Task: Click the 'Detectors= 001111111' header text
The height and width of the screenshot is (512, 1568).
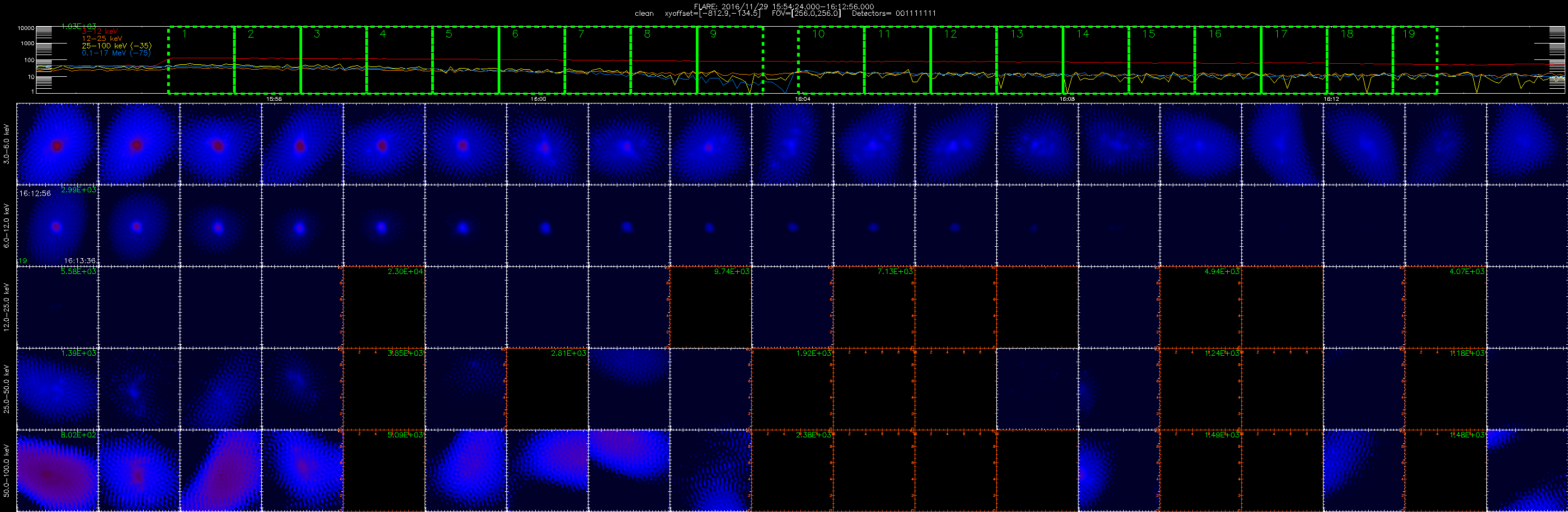Action: point(893,14)
